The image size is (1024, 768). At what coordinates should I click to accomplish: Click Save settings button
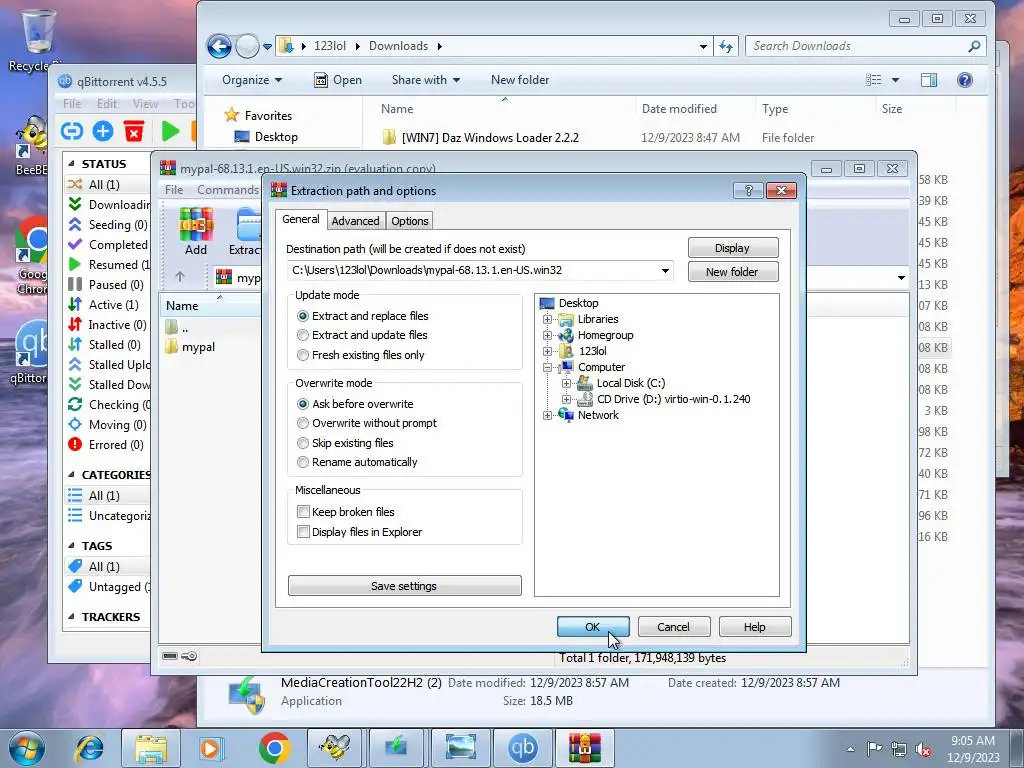click(x=404, y=586)
